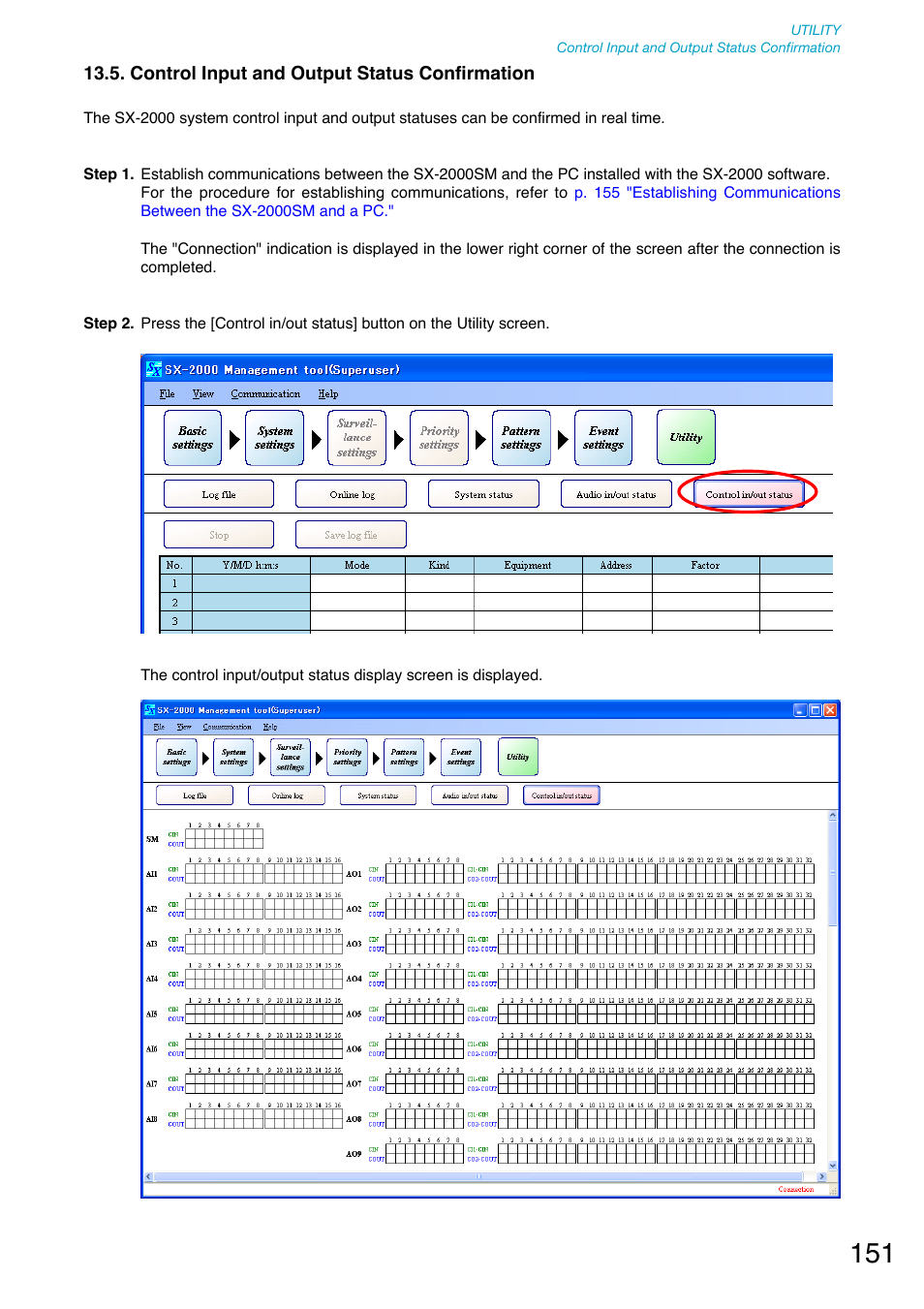The height and width of the screenshot is (1309, 924).
Task: Open Pattern settings in upper screenshot
Action: tap(521, 438)
